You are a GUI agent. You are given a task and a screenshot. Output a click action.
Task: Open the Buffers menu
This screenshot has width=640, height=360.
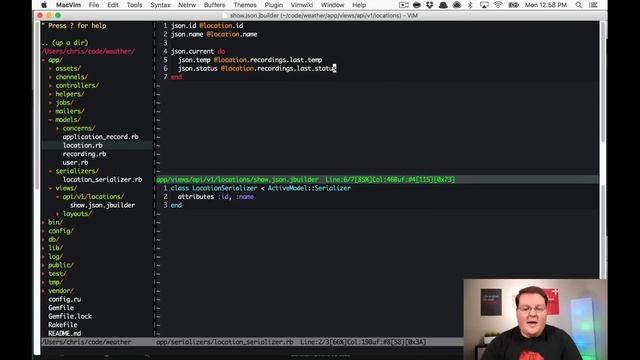pos(214,5)
